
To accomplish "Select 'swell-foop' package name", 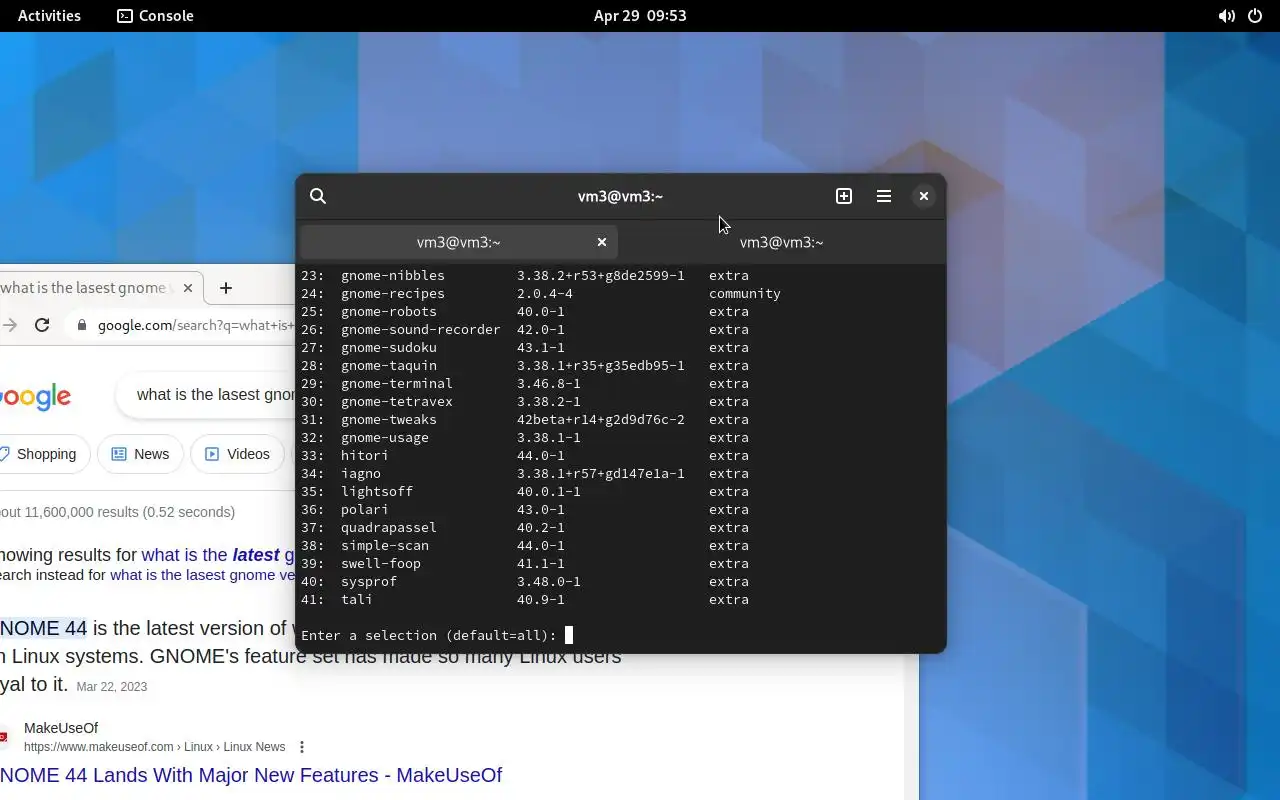I will (381, 563).
